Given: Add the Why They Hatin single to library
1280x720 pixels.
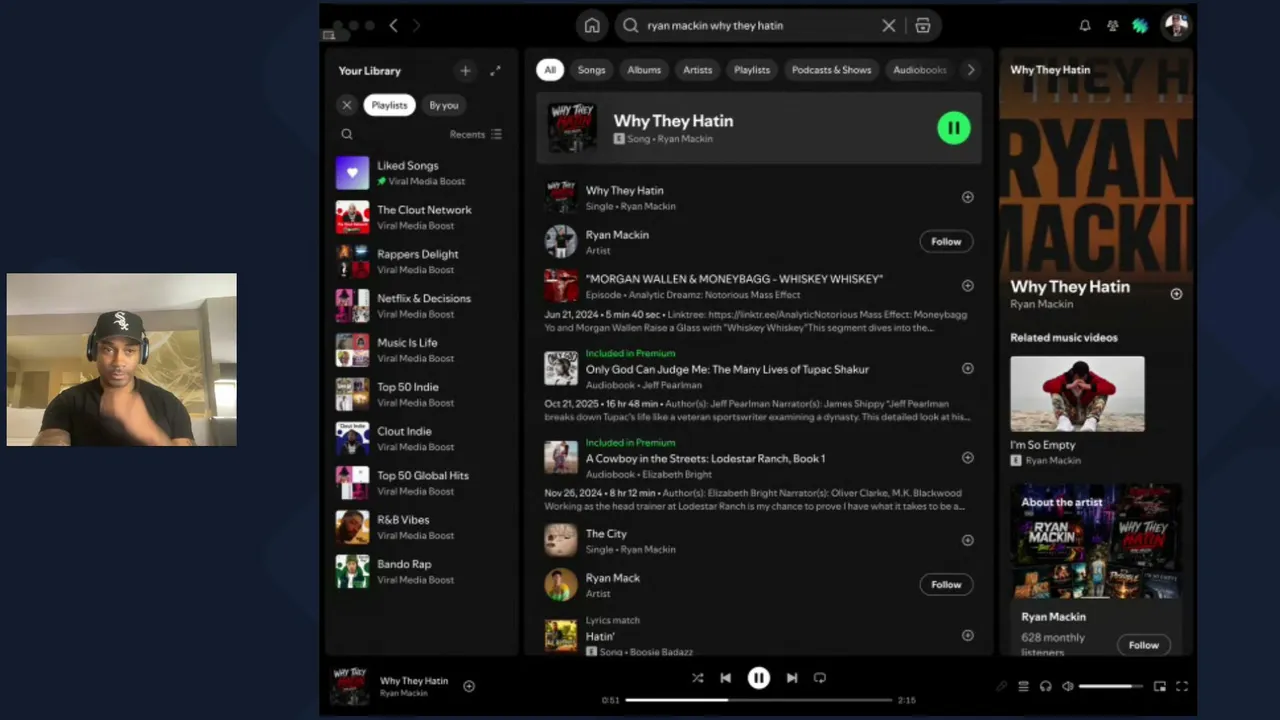Looking at the screenshot, I should (x=967, y=197).
